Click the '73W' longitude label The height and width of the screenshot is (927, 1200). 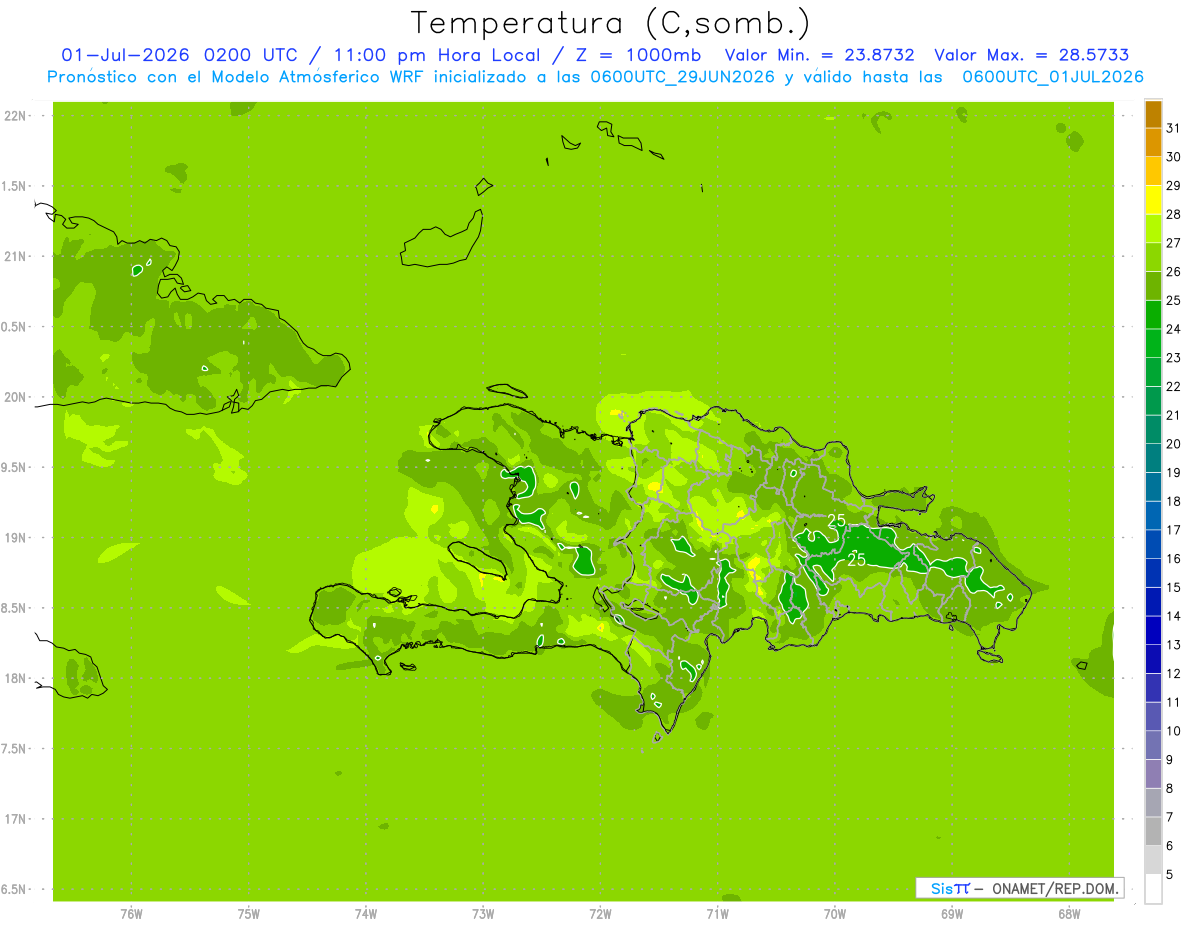click(483, 914)
